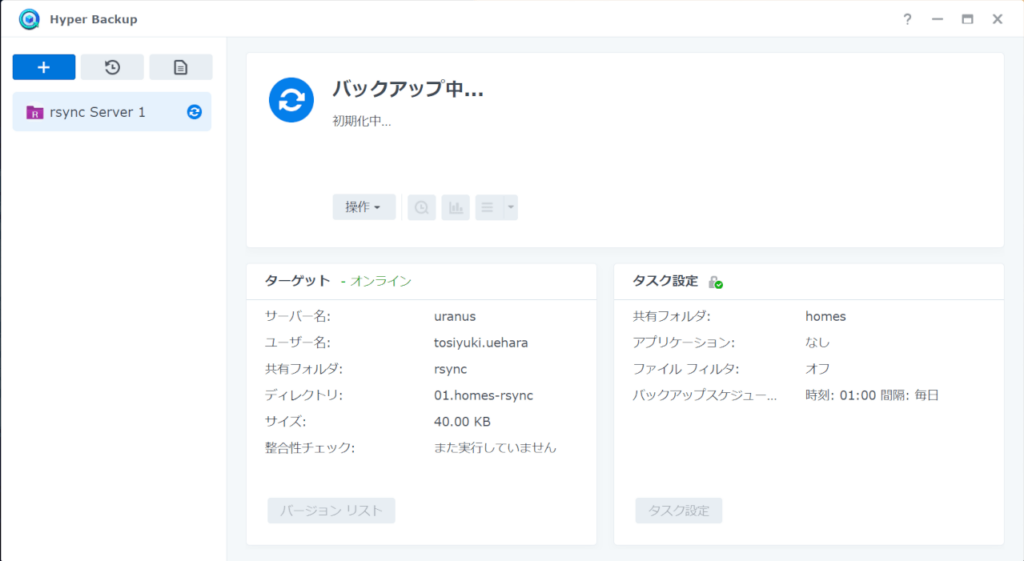Screen dimensions: 1024x561
Task: Click the オンライン status text
Action: [x=381, y=281]
